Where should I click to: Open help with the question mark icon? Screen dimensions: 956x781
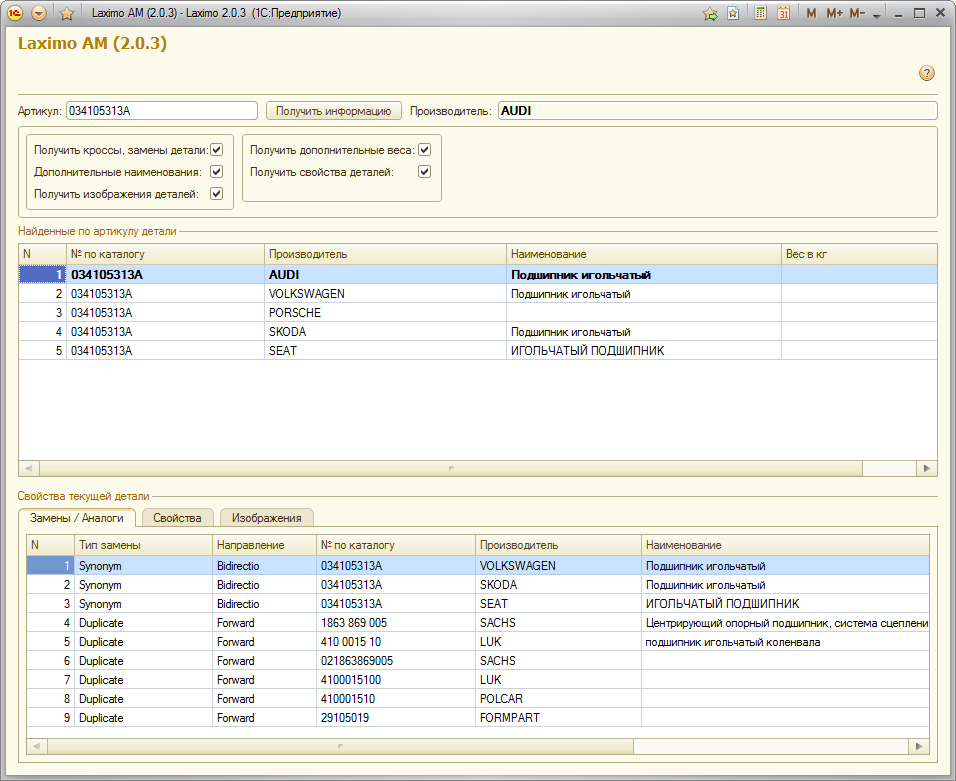927,73
